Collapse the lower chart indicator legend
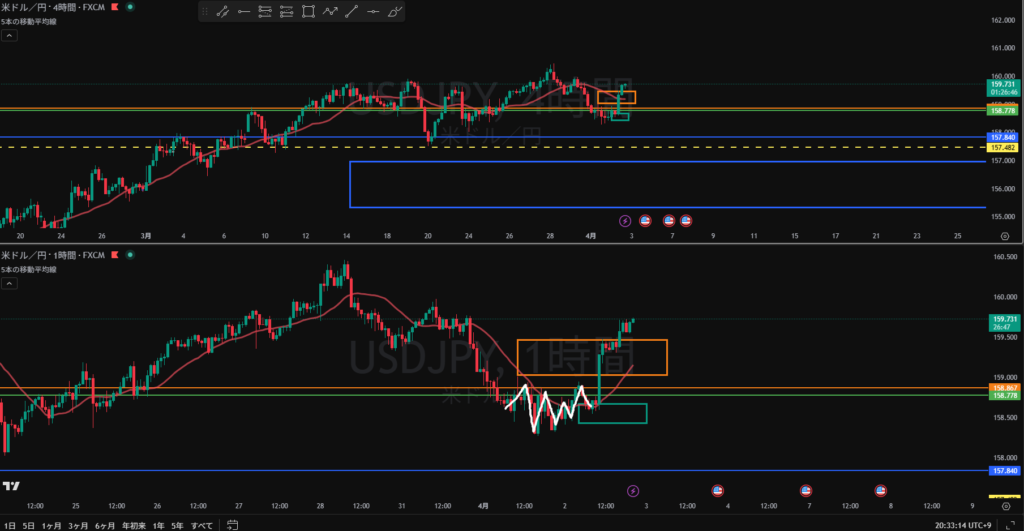Viewport: 1024px width, 531px height. click(x=9, y=284)
